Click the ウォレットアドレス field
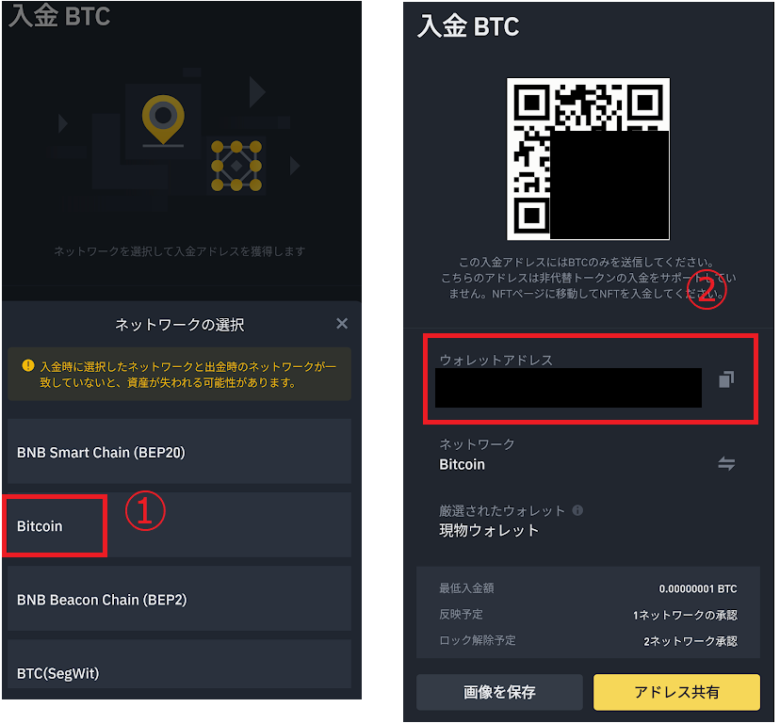Image resolution: width=780 pixels, height=723 pixels. tap(590, 379)
